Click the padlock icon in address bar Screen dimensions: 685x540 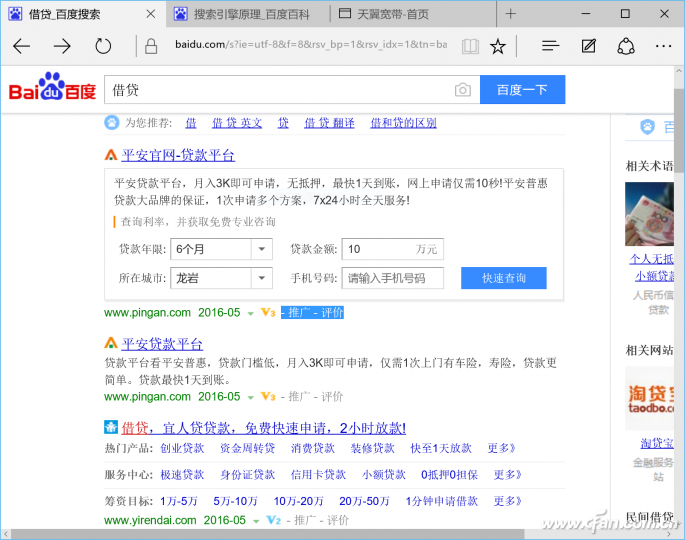pyautogui.click(x=151, y=46)
